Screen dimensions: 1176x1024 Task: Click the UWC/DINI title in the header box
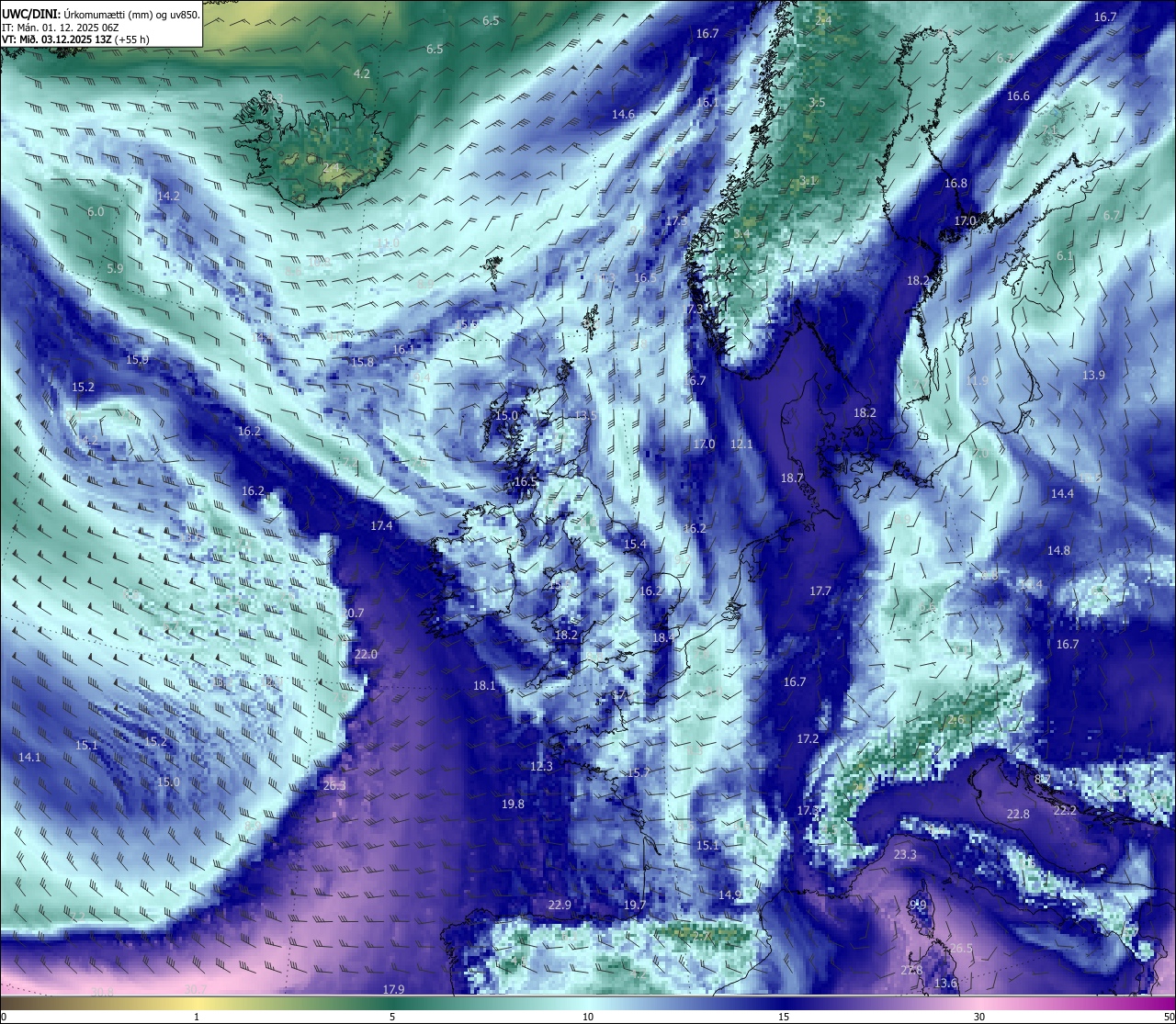[x=29, y=14]
